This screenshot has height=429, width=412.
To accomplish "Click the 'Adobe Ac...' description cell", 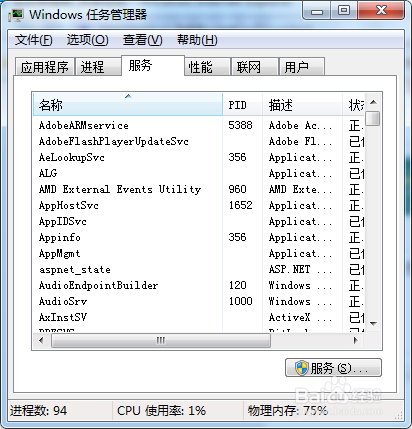I will (300, 125).
